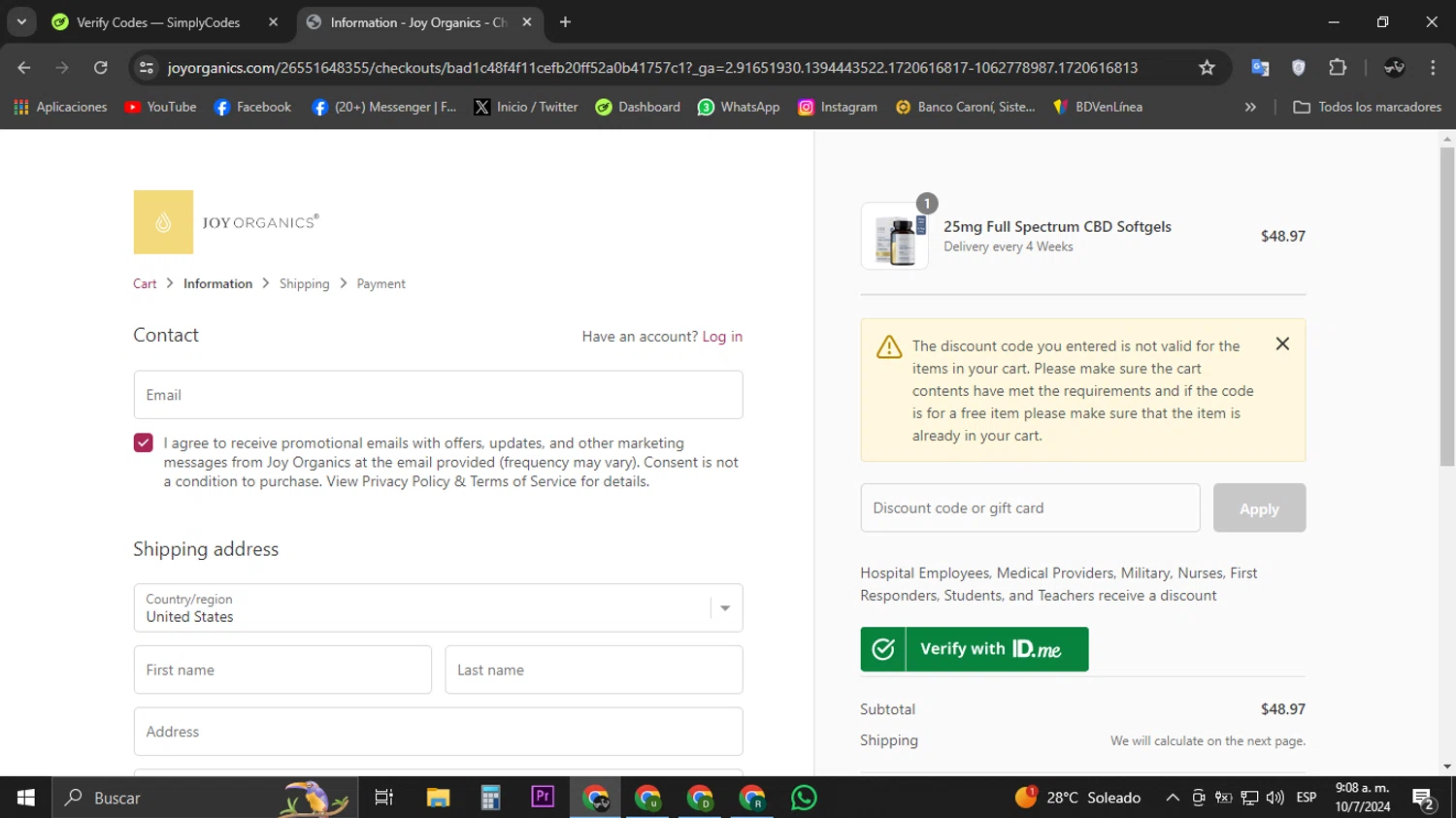The width and height of the screenshot is (1456, 818).
Task: Click the page vertical scrollbar
Action: tap(1447, 305)
